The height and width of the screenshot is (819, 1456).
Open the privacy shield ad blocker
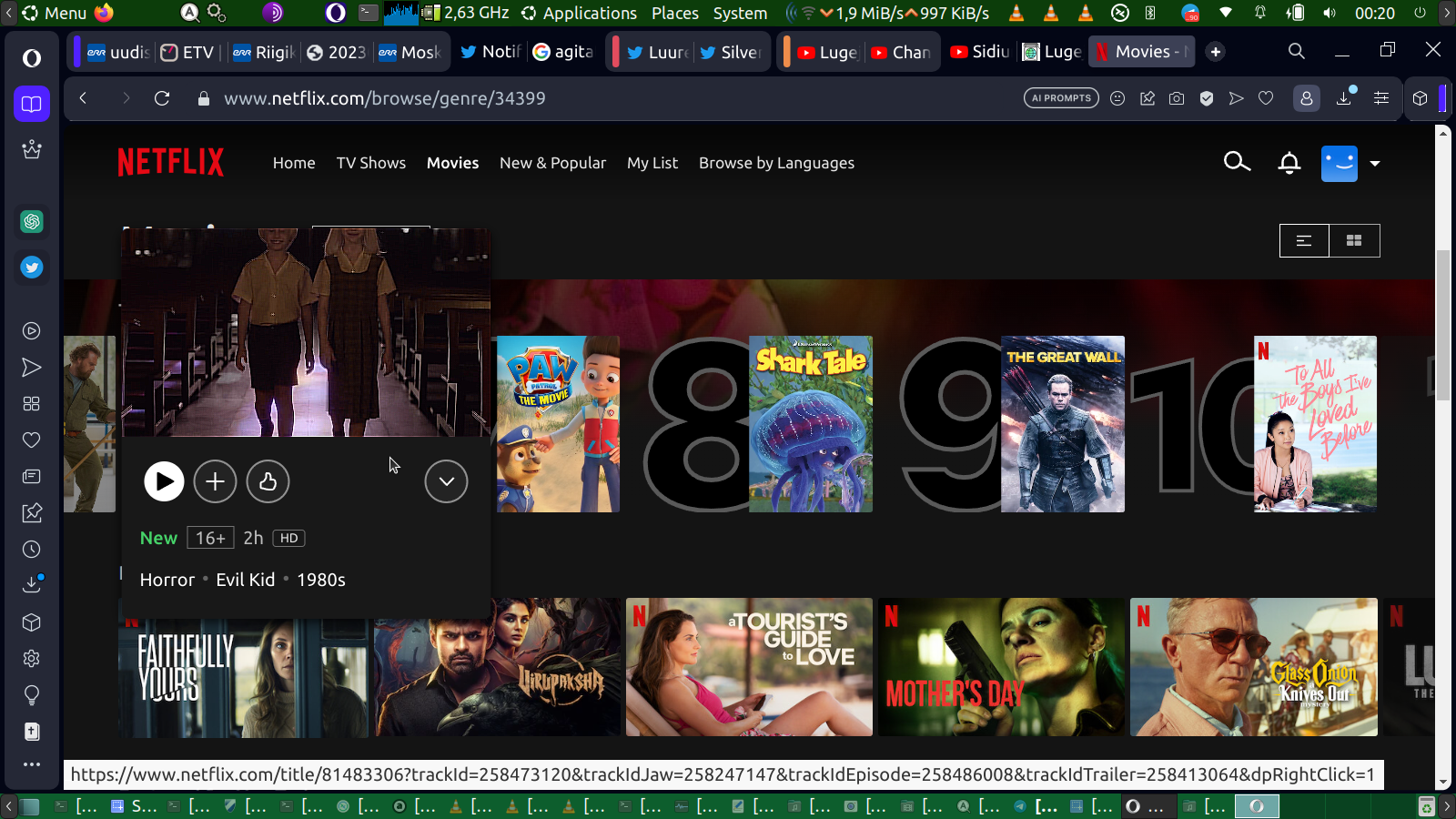pos(1207,98)
